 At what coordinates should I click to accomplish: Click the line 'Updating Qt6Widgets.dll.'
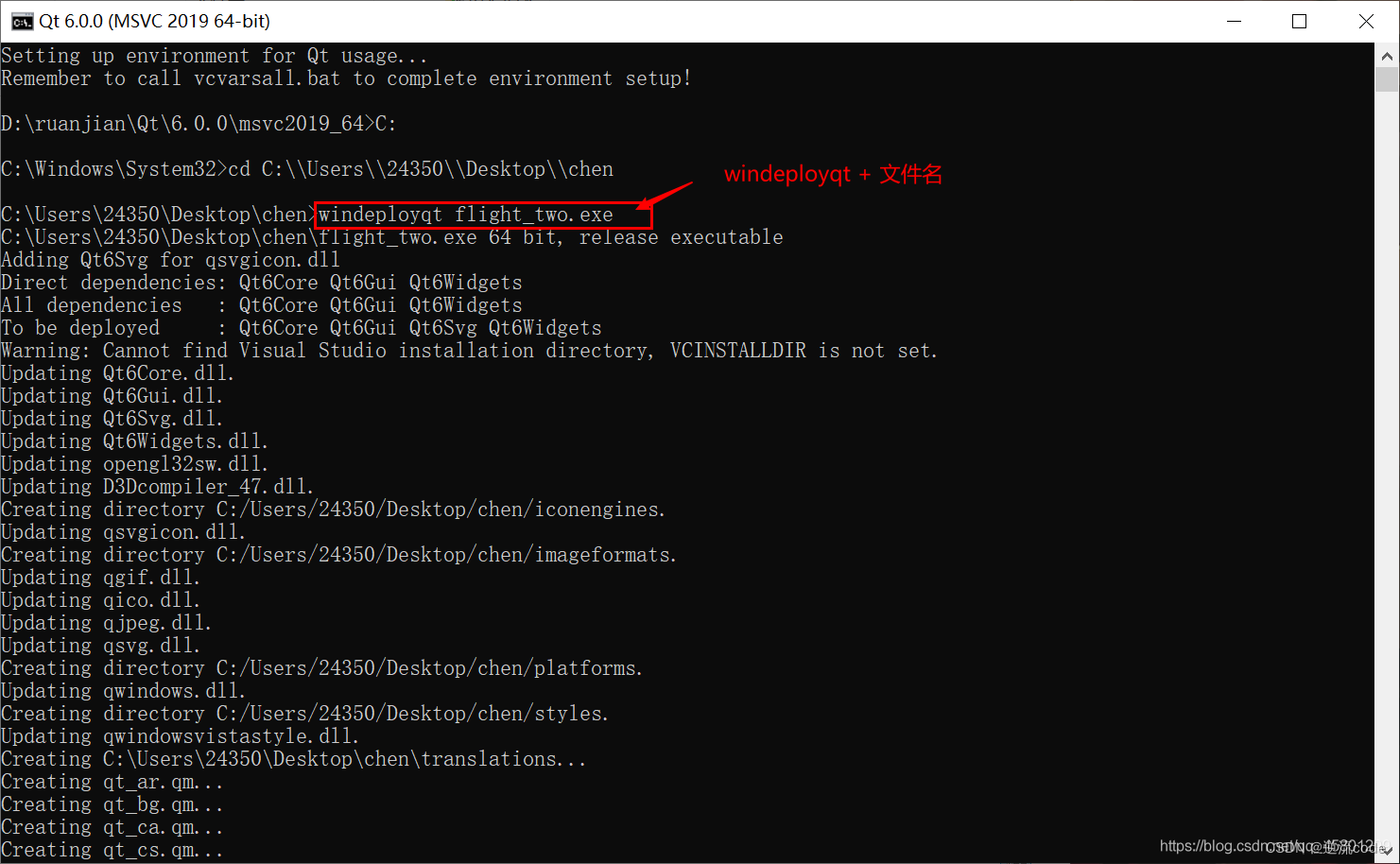point(134,441)
